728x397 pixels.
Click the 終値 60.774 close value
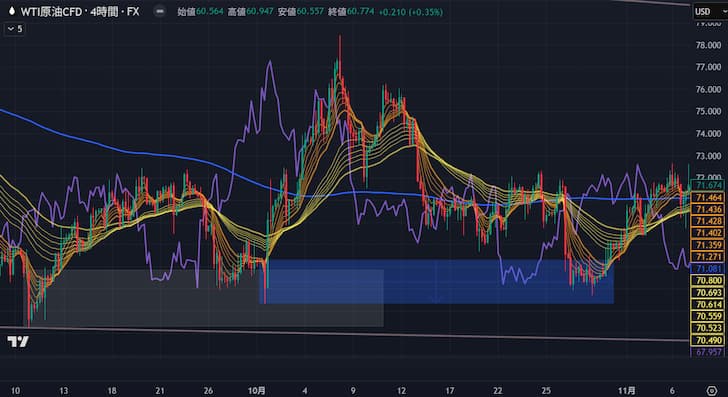click(x=351, y=11)
